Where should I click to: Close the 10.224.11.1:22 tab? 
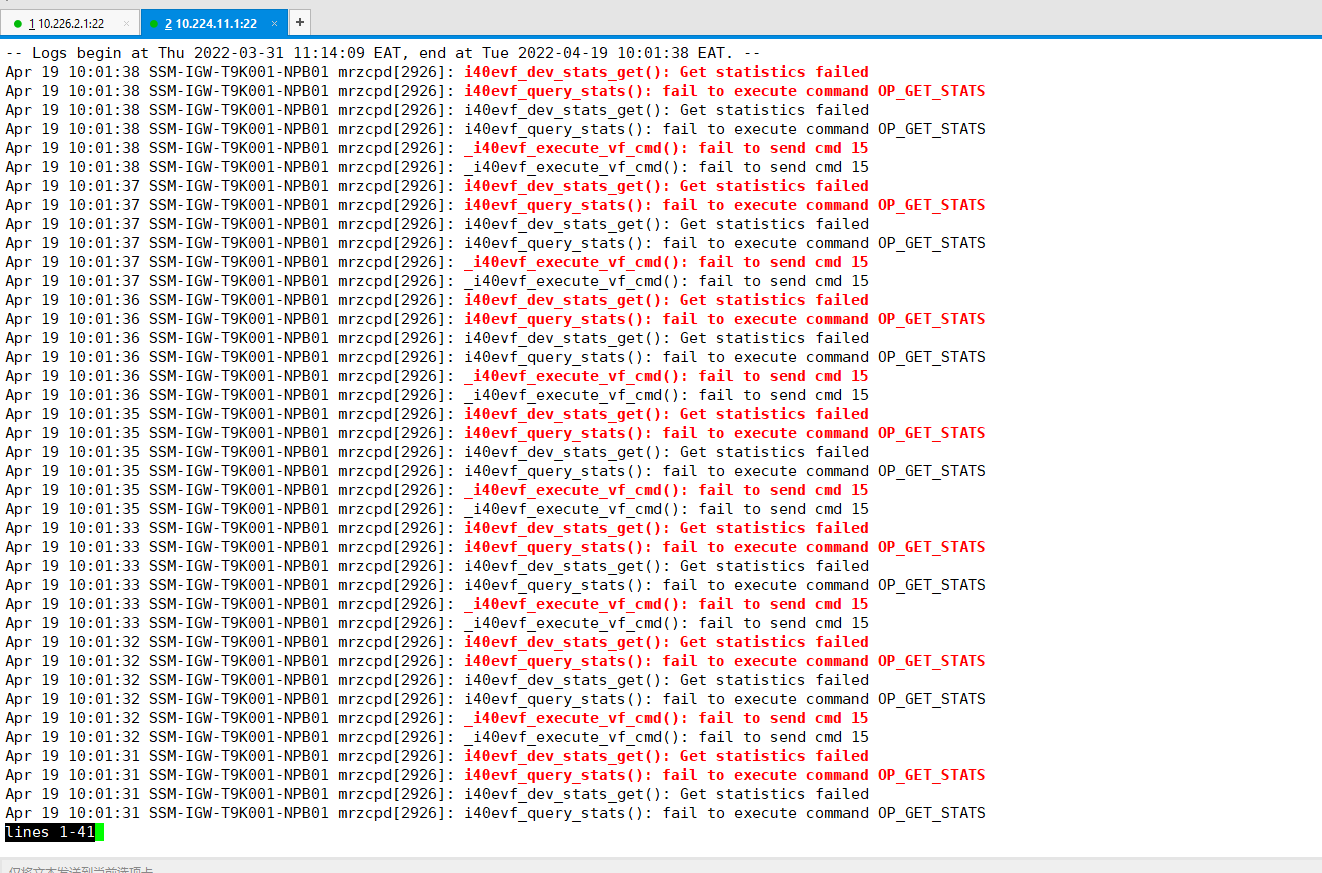click(x=274, y=23)
